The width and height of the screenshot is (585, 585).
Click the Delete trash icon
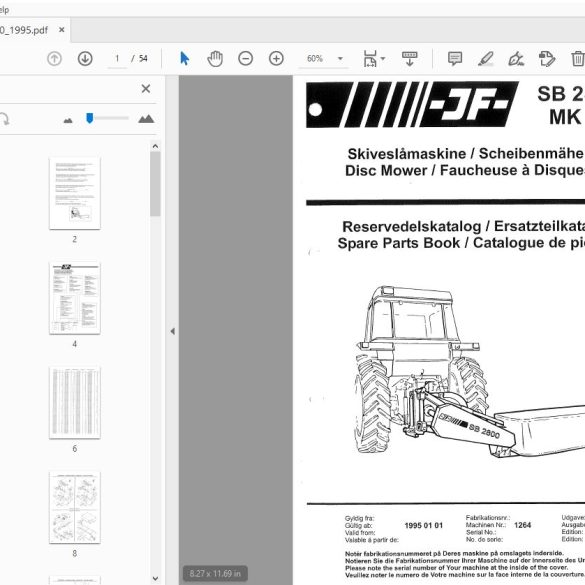tap(578, 59)
